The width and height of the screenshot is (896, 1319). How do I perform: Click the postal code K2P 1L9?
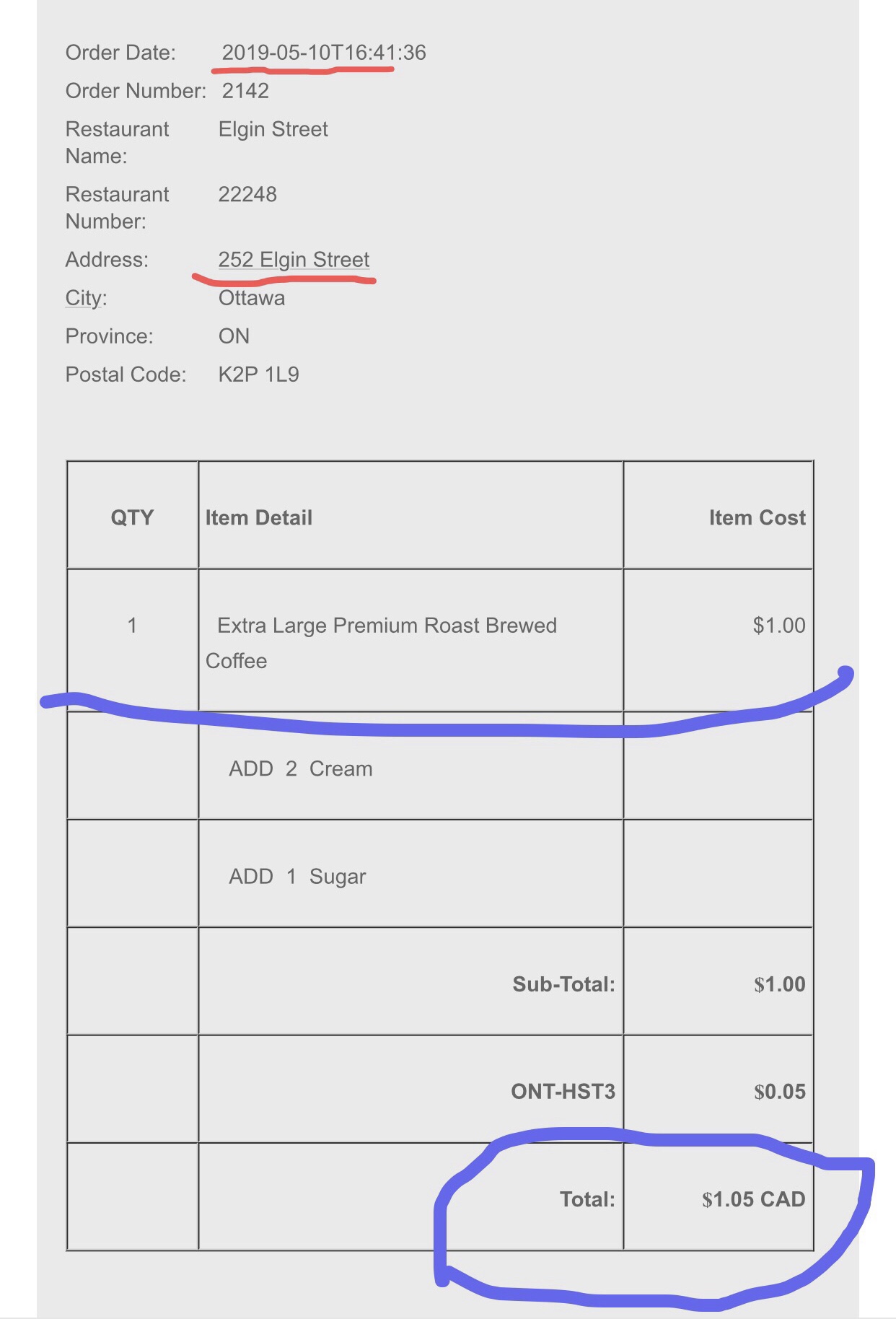coord(258,374)
